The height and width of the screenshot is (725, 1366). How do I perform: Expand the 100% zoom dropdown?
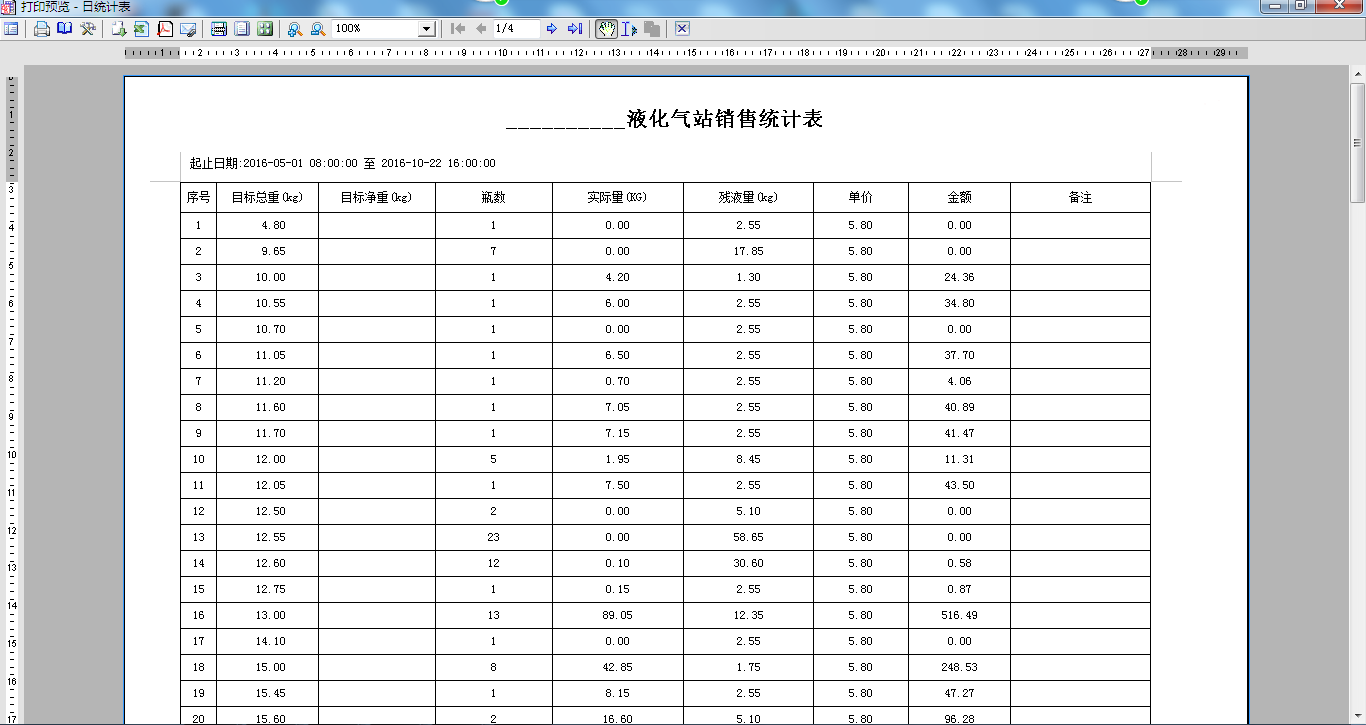[426, 29]
